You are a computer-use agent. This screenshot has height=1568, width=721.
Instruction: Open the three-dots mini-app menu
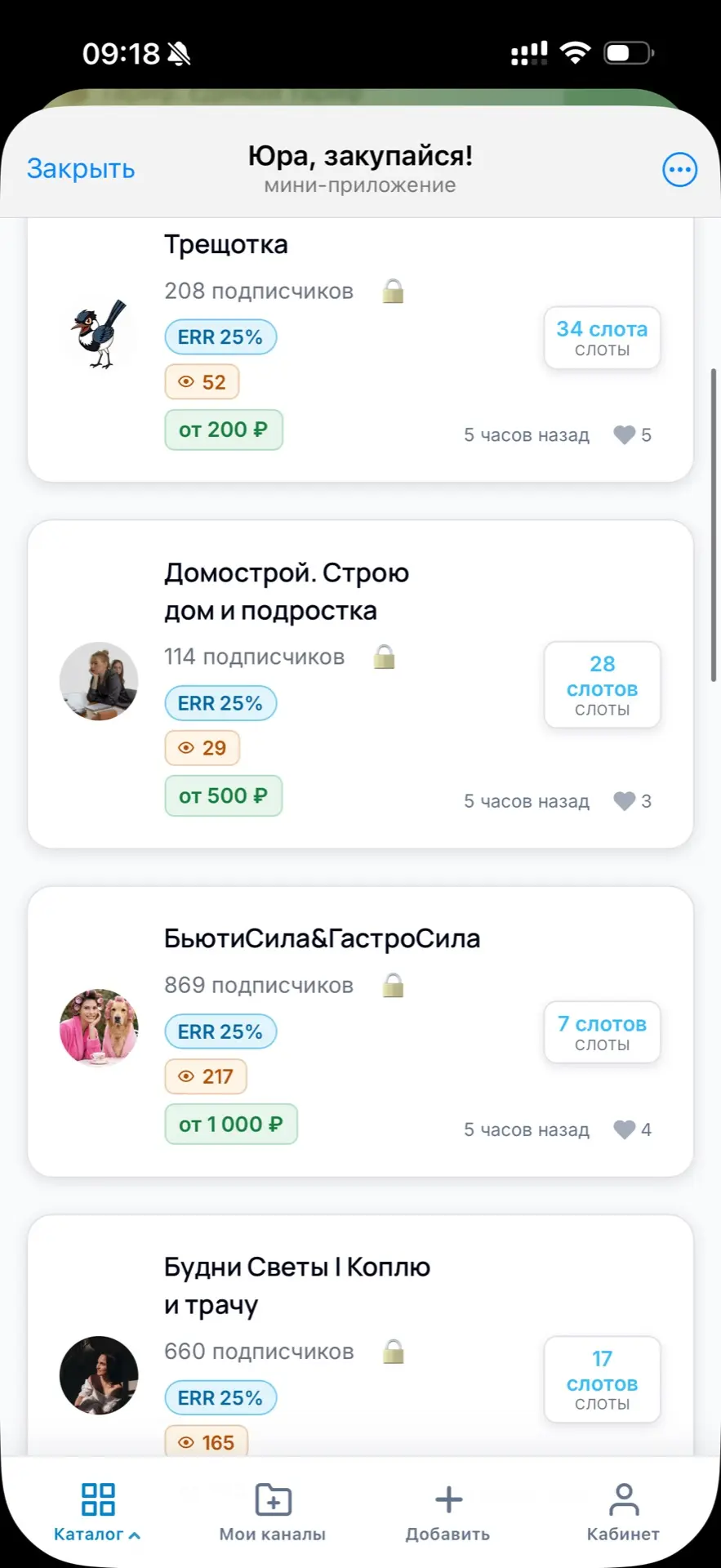[x=679, y=170]
